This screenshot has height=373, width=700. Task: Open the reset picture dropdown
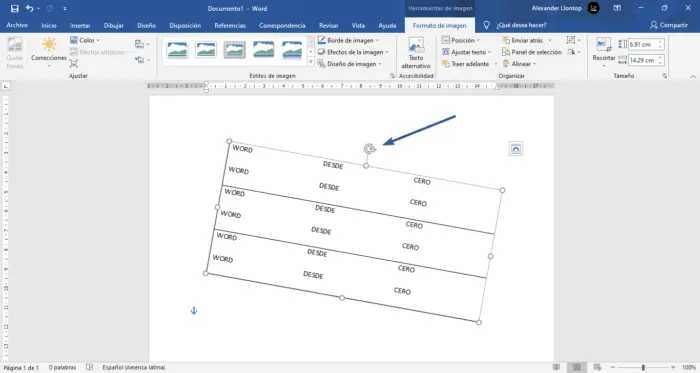pos(142,60)
